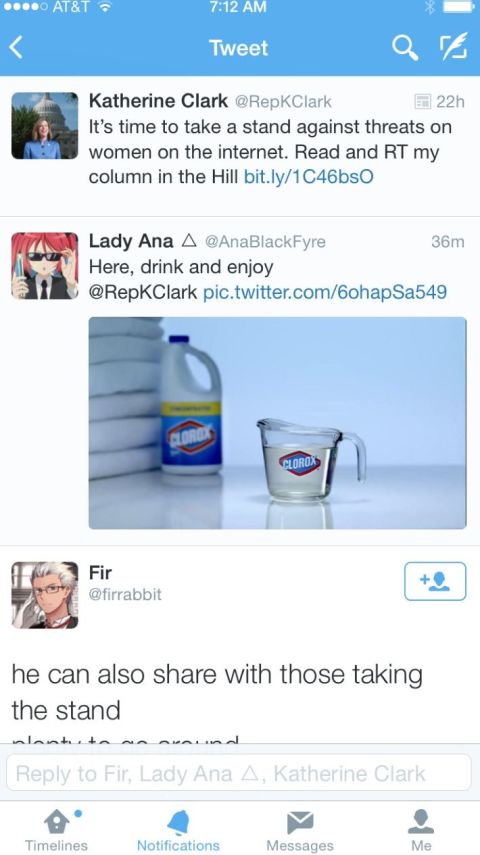480x855 pixels.
Task: Switch to Timelines tab
Action: [x=57, y=829]
